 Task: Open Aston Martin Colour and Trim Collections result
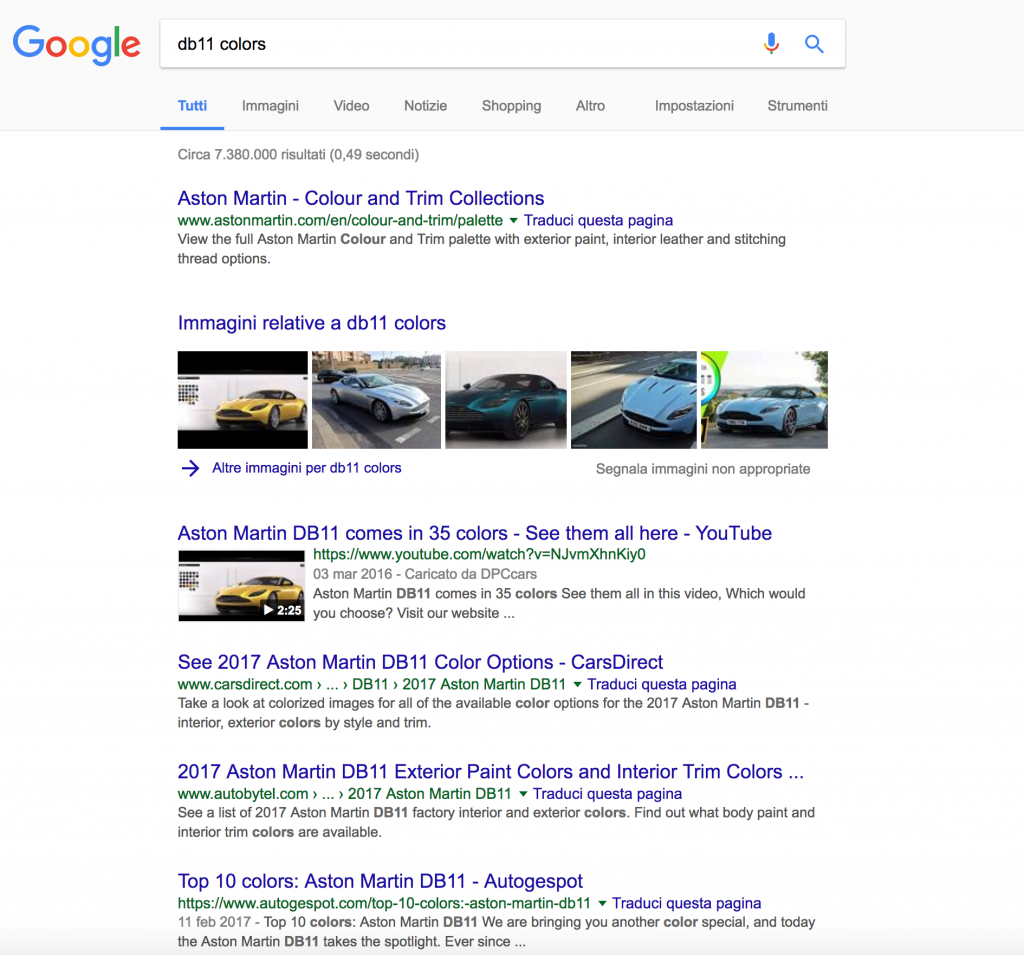point(361,198)
